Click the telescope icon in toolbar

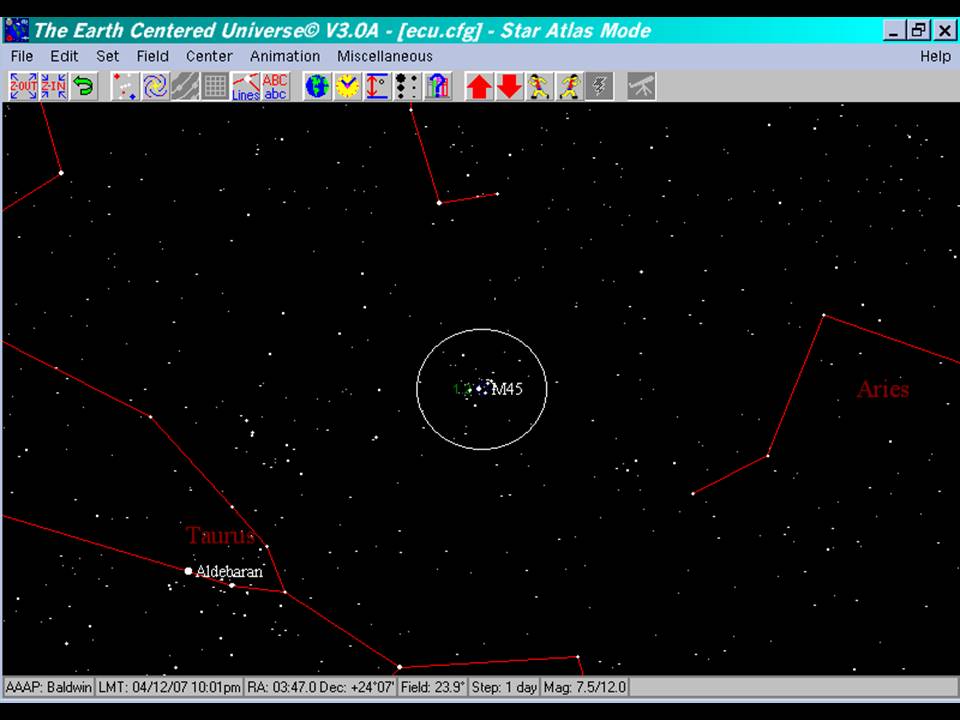point(642,86)
